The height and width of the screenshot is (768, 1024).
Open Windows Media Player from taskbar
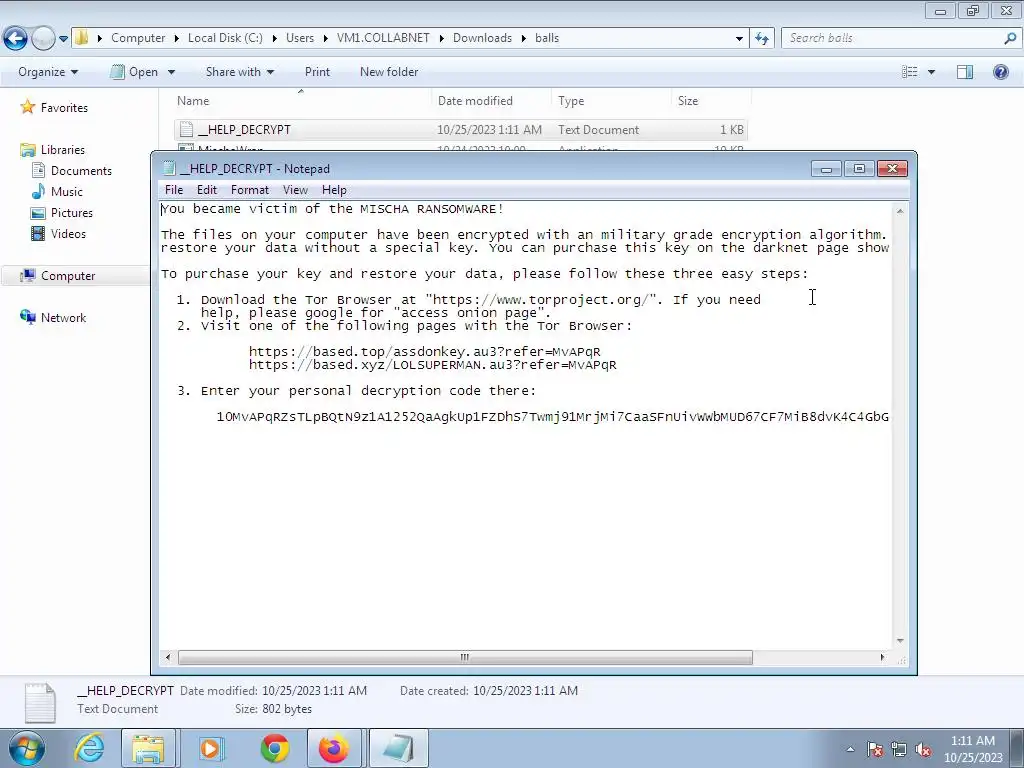coord(210,748)
